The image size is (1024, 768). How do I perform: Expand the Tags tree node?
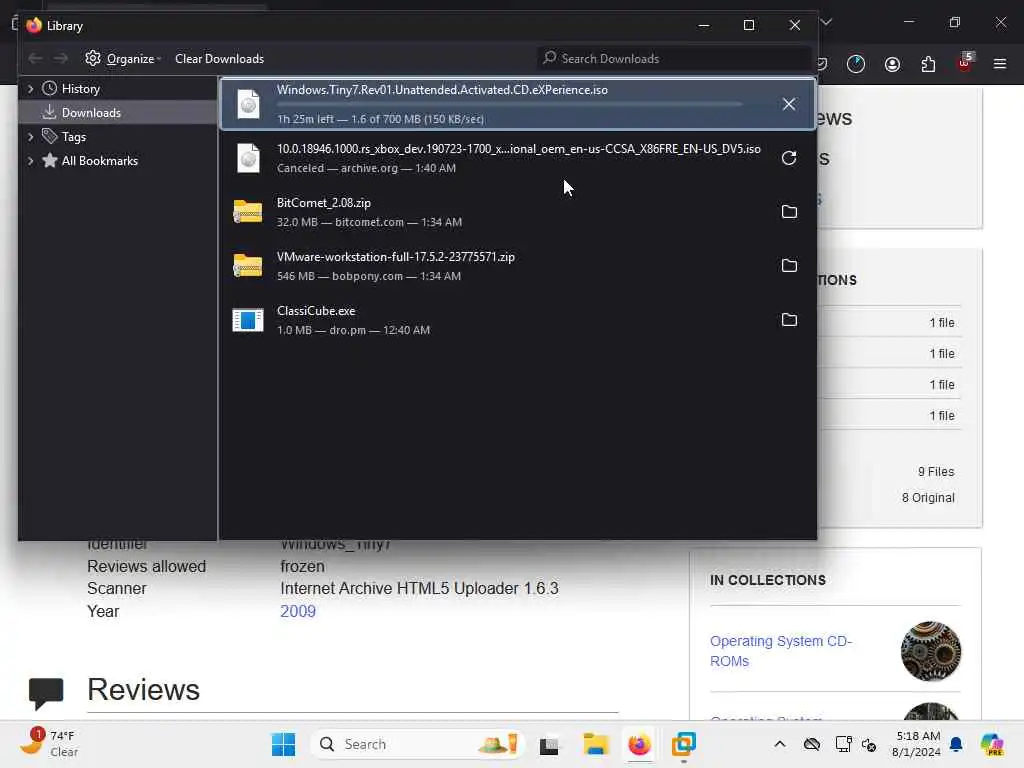[30, 137]
